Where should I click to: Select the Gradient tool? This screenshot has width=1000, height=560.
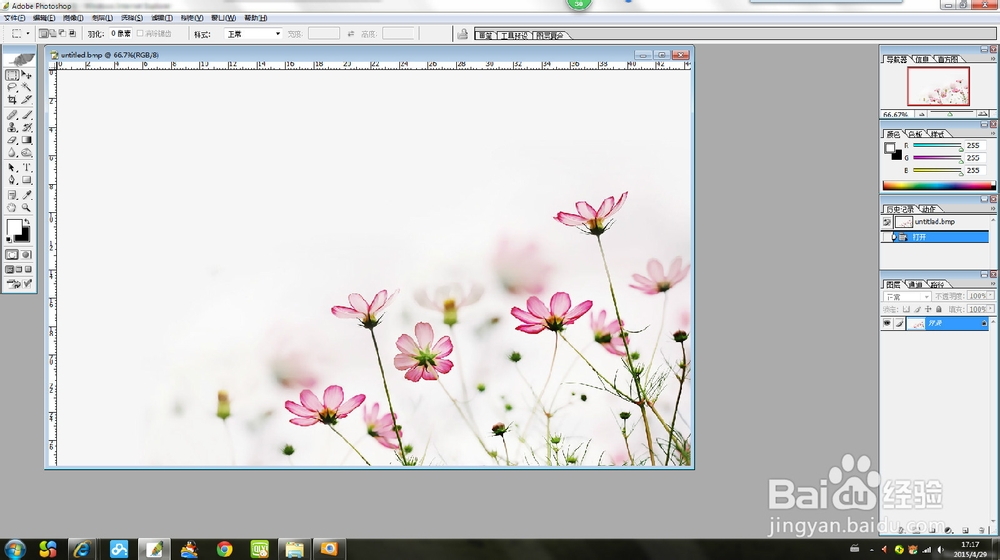(27, 140)
